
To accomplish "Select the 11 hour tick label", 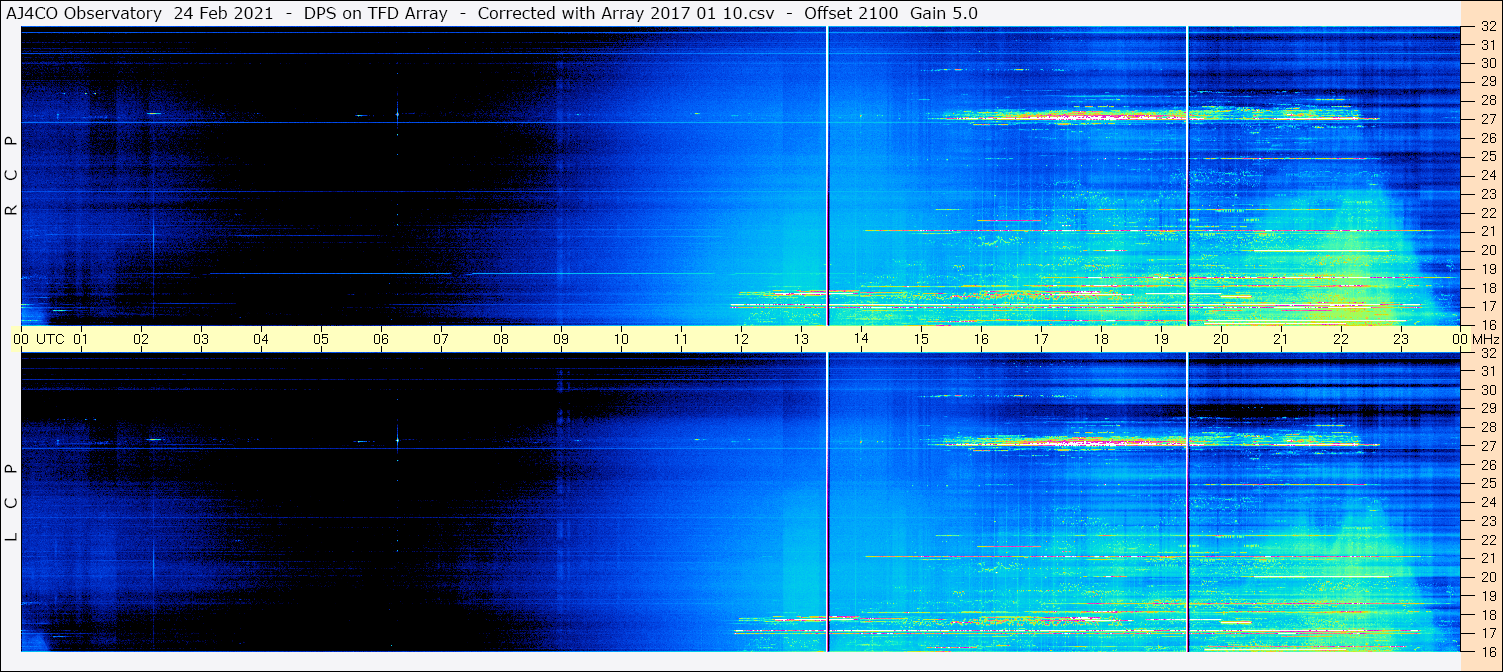I will click(681, 339).
